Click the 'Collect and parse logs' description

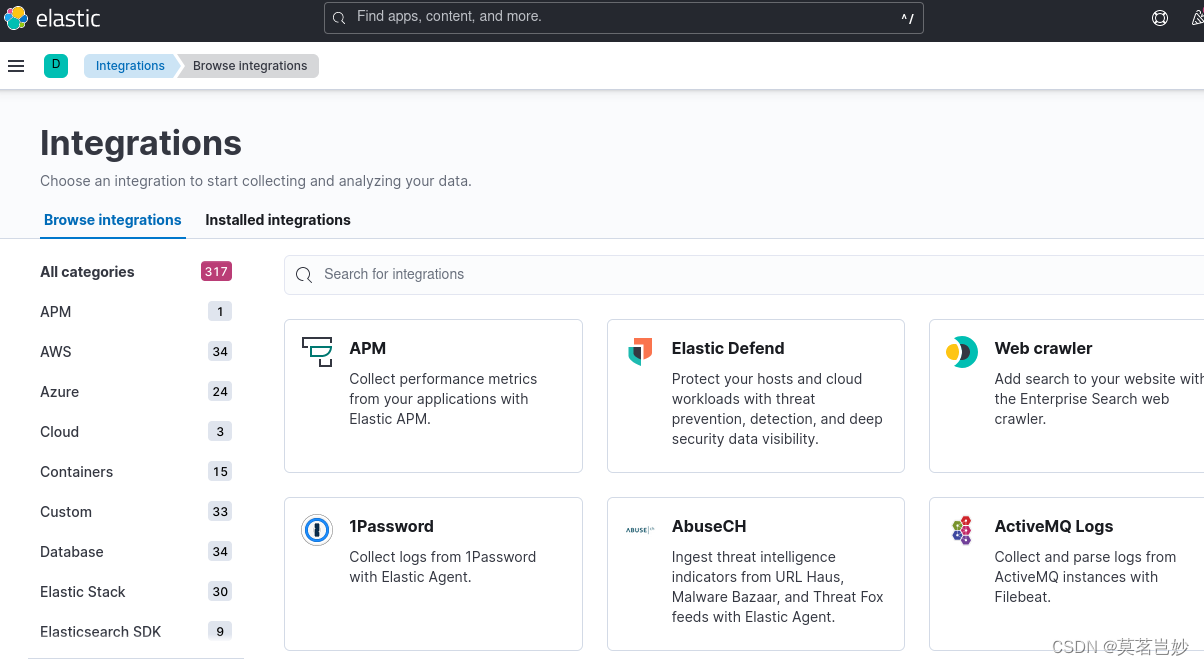[x=1085, y=577]
